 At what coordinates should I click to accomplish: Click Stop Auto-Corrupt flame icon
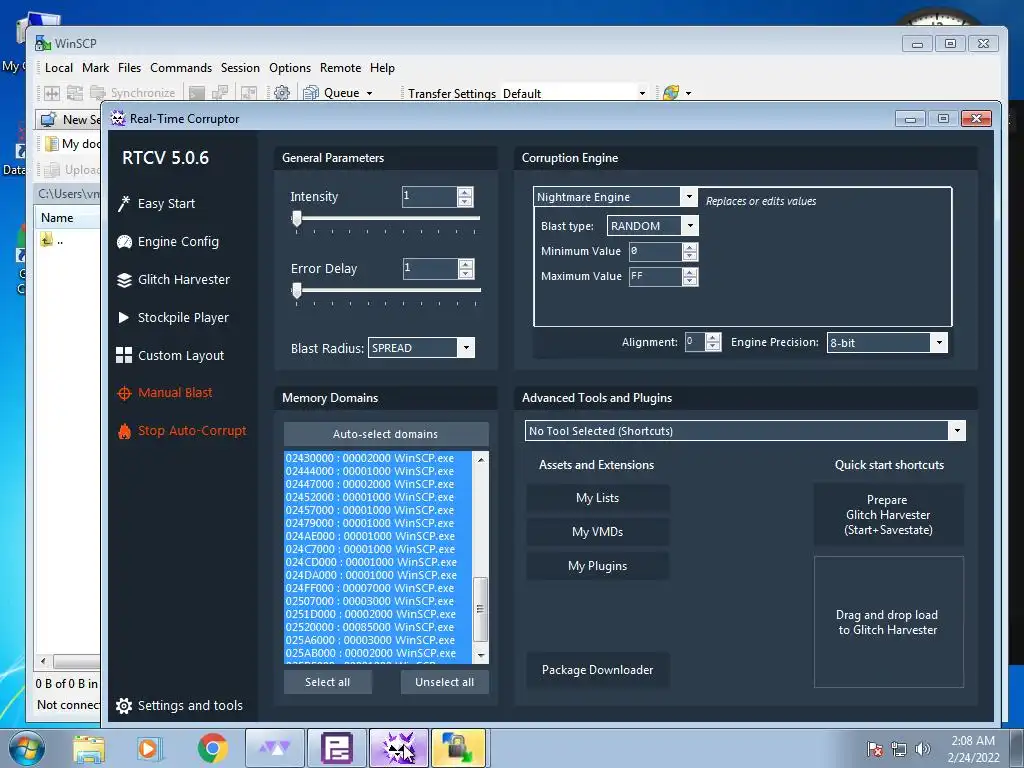tap(124, 431)
